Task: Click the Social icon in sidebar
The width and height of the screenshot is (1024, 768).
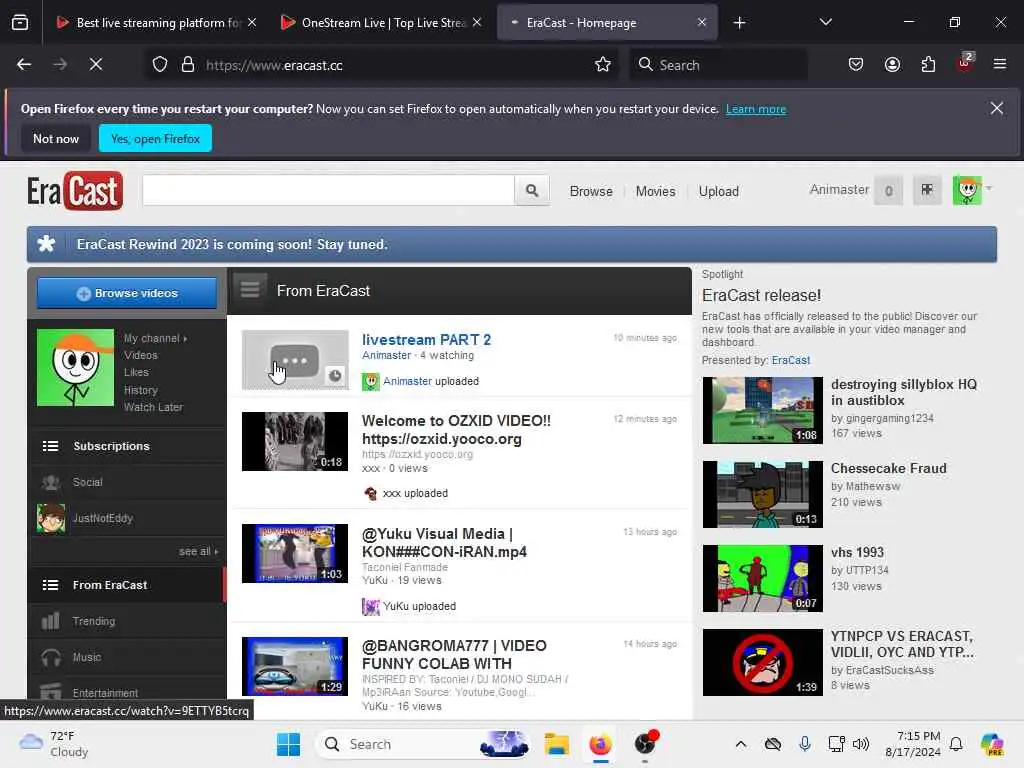Action: 50,483
